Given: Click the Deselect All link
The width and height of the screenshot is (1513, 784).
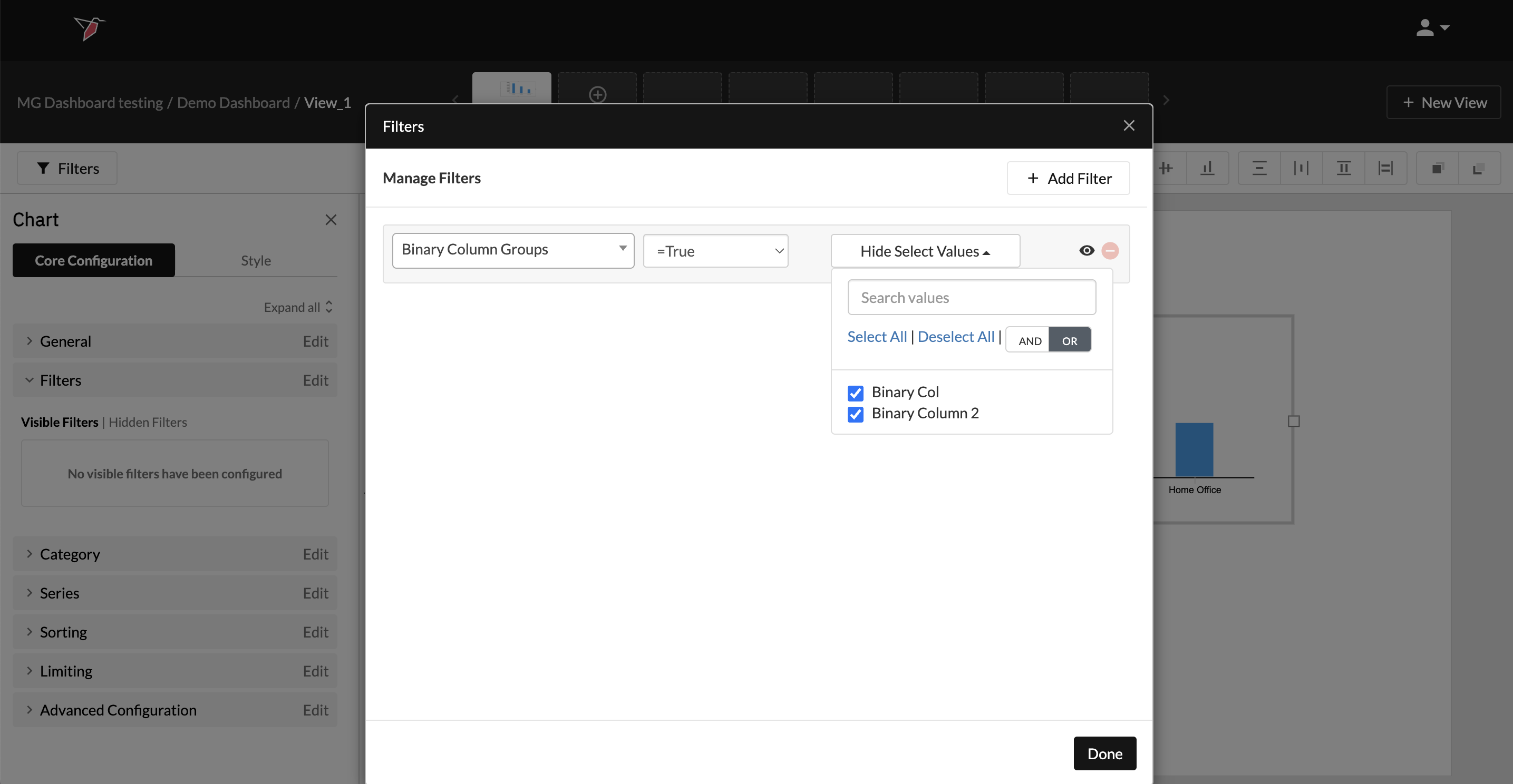Looking at the screenshot, I should tap(956, 337).
